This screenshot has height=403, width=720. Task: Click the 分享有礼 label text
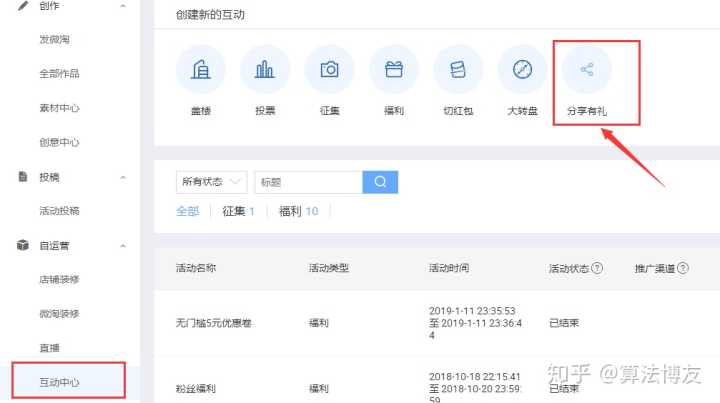tap(587, 111)
